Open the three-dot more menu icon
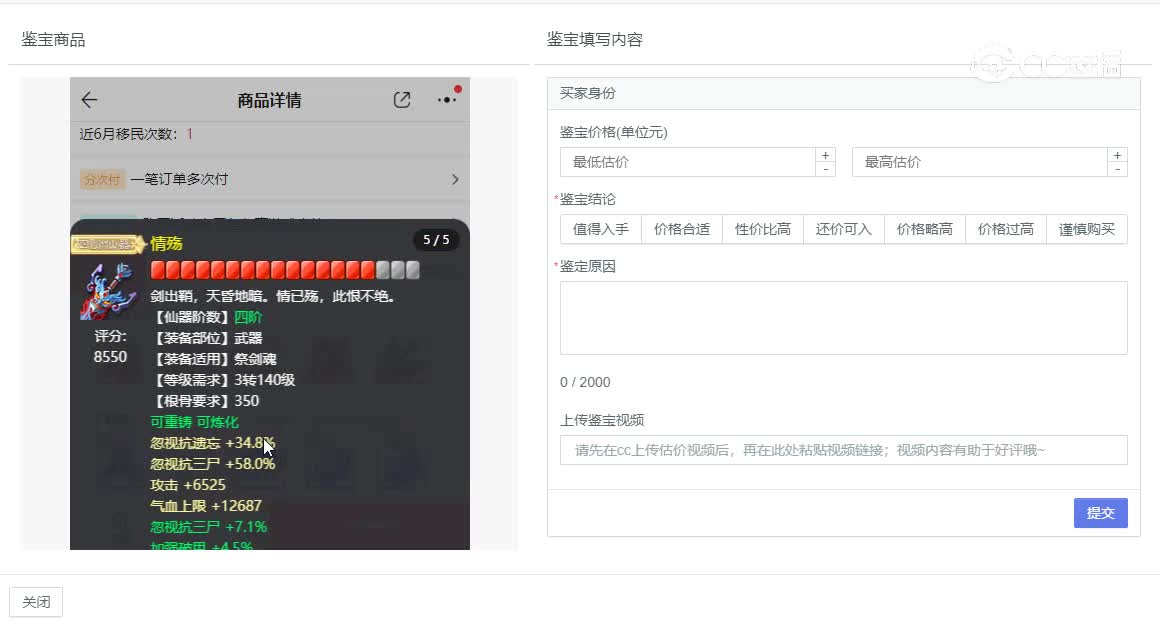Screen dimensions: 1160x628 (x=447, y=100)
